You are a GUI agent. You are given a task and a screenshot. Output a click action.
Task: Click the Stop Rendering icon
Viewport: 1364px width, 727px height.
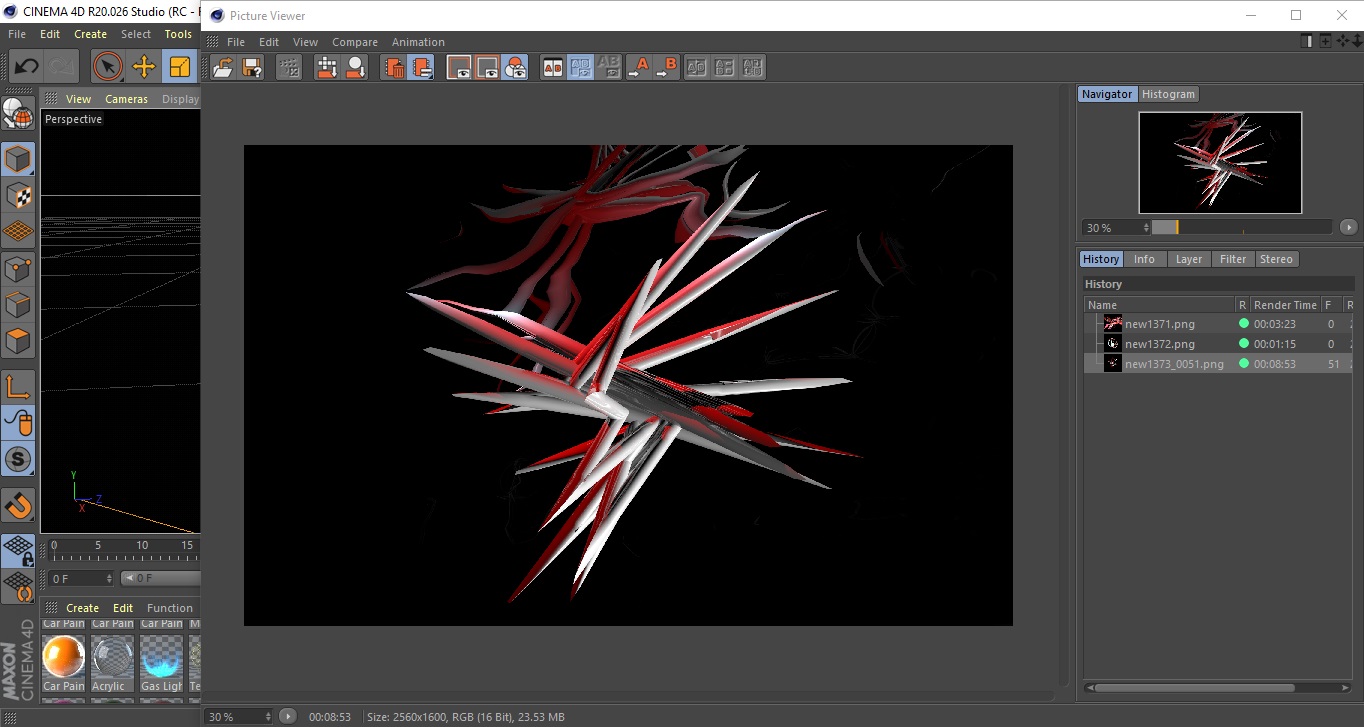tap(289, 67)
